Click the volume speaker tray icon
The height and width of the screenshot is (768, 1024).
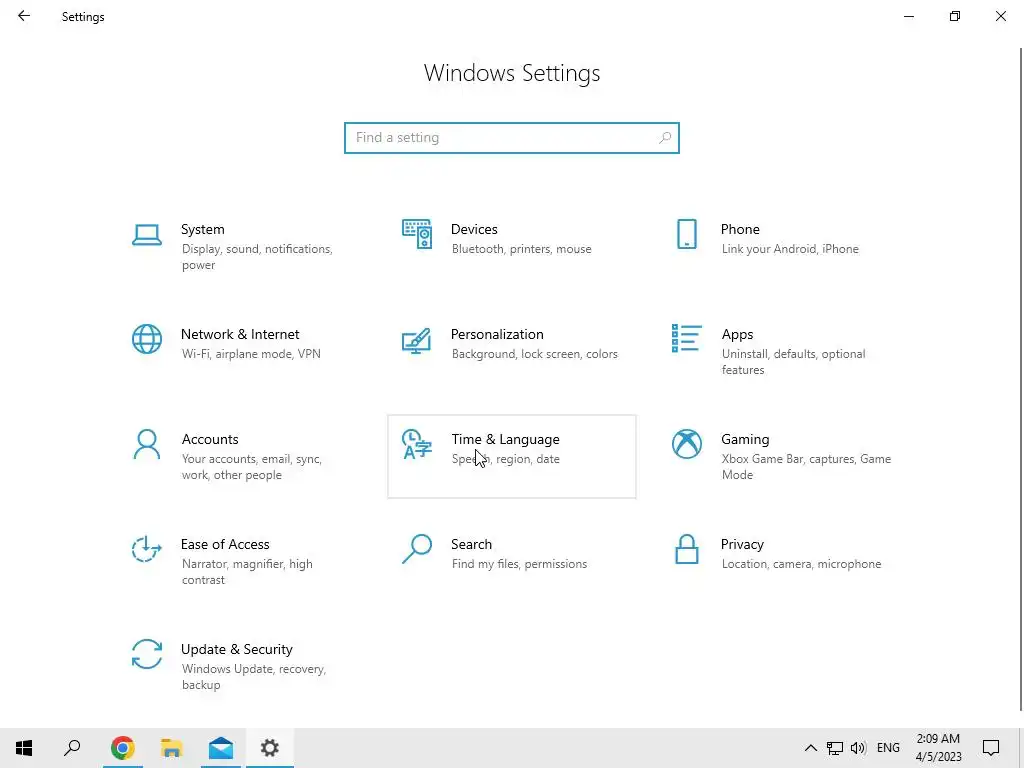pyautogui.click(x=859, y=748)
